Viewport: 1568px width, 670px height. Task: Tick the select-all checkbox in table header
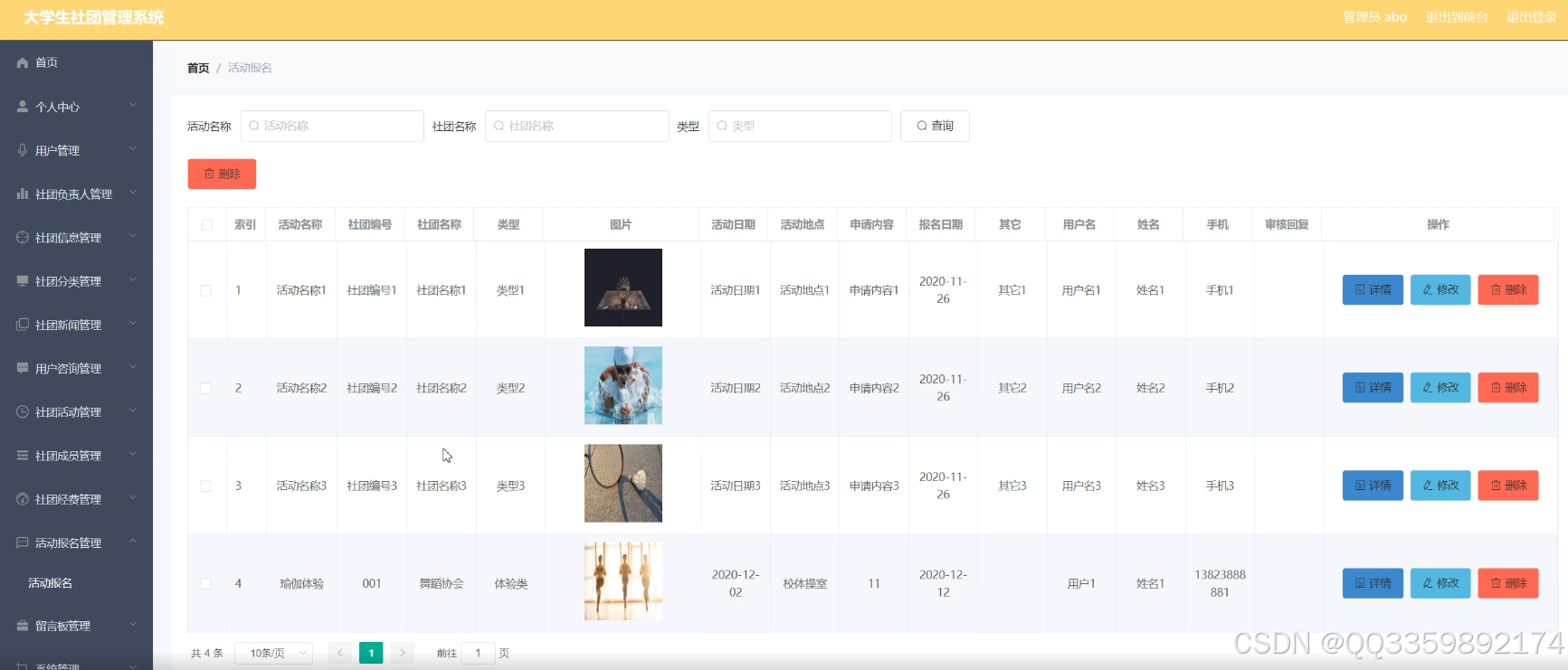[207, 225]
